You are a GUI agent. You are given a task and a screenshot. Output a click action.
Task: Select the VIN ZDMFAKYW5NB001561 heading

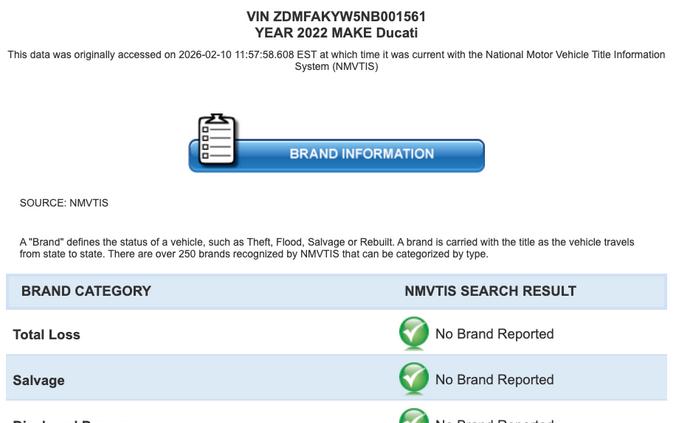[x=336, y=16]
